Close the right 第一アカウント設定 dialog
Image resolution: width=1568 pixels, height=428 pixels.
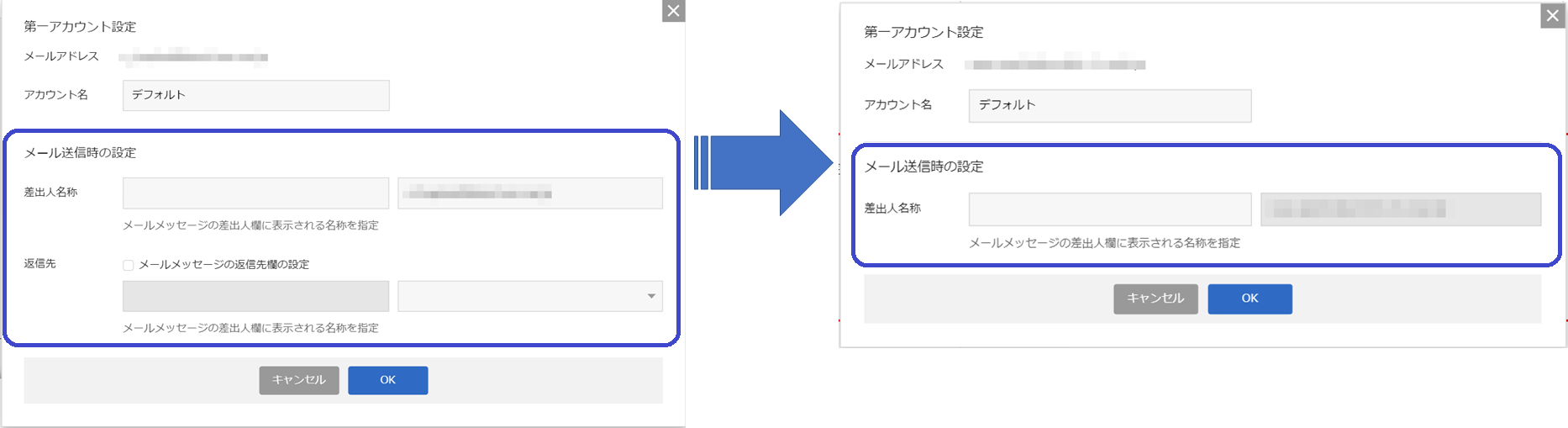(x=1552, y=16)
